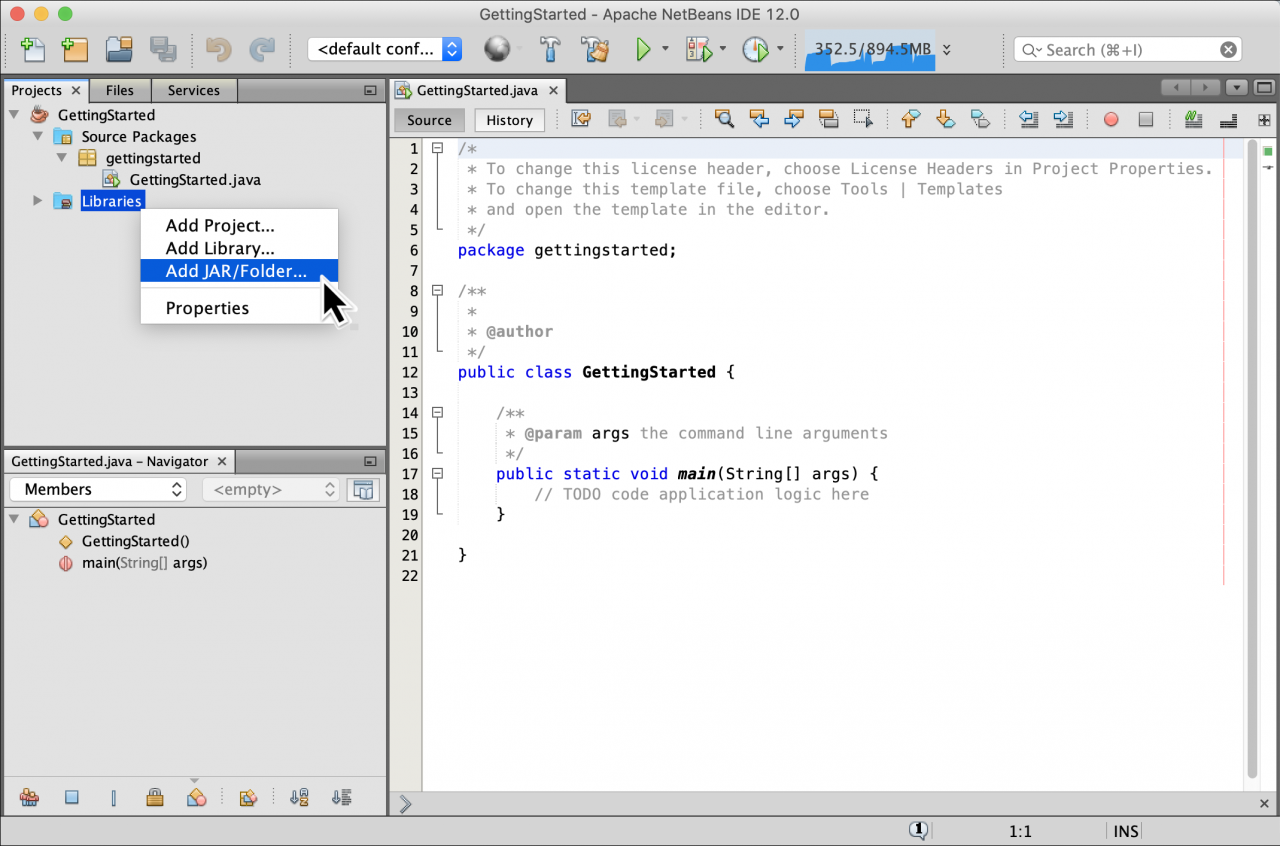Create a new Java file
Viewport: 1280px width, 846px height.
(x=31, y=49)
